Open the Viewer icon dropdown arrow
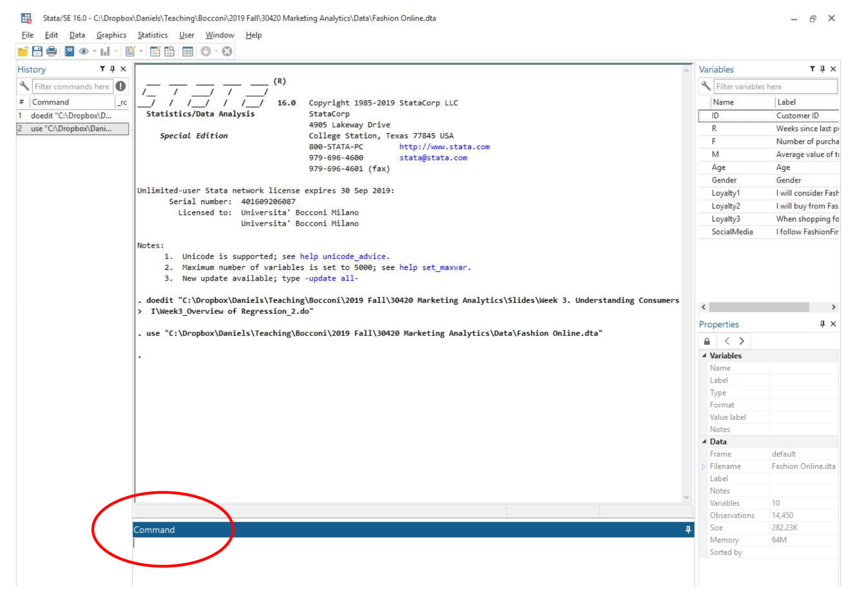The image size is (860, 602). 94,52
